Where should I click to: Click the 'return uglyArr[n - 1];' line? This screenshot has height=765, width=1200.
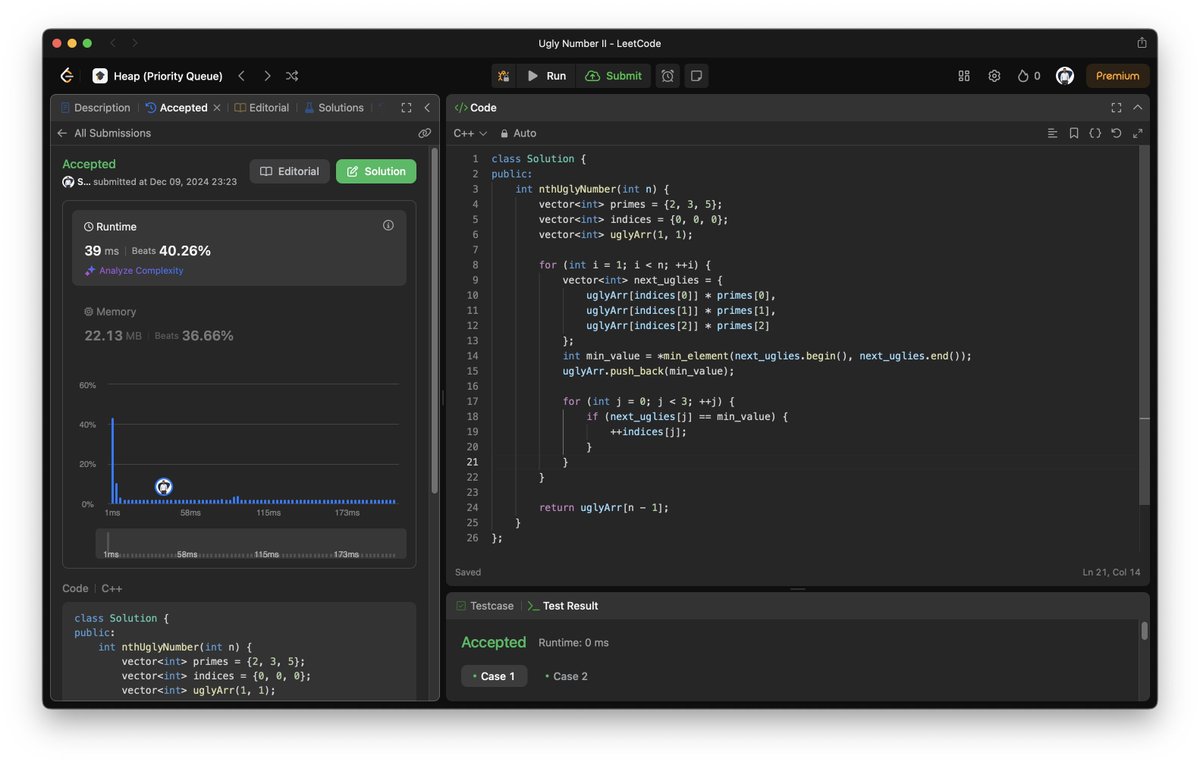pyautogui.click(x=604, y=508)
